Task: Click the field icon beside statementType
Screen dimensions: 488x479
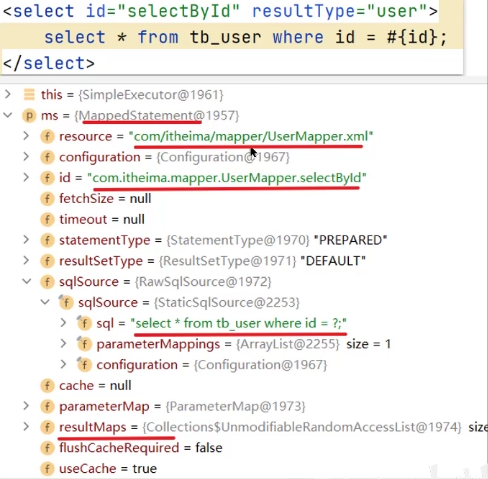Action: (x=47, y=240)
